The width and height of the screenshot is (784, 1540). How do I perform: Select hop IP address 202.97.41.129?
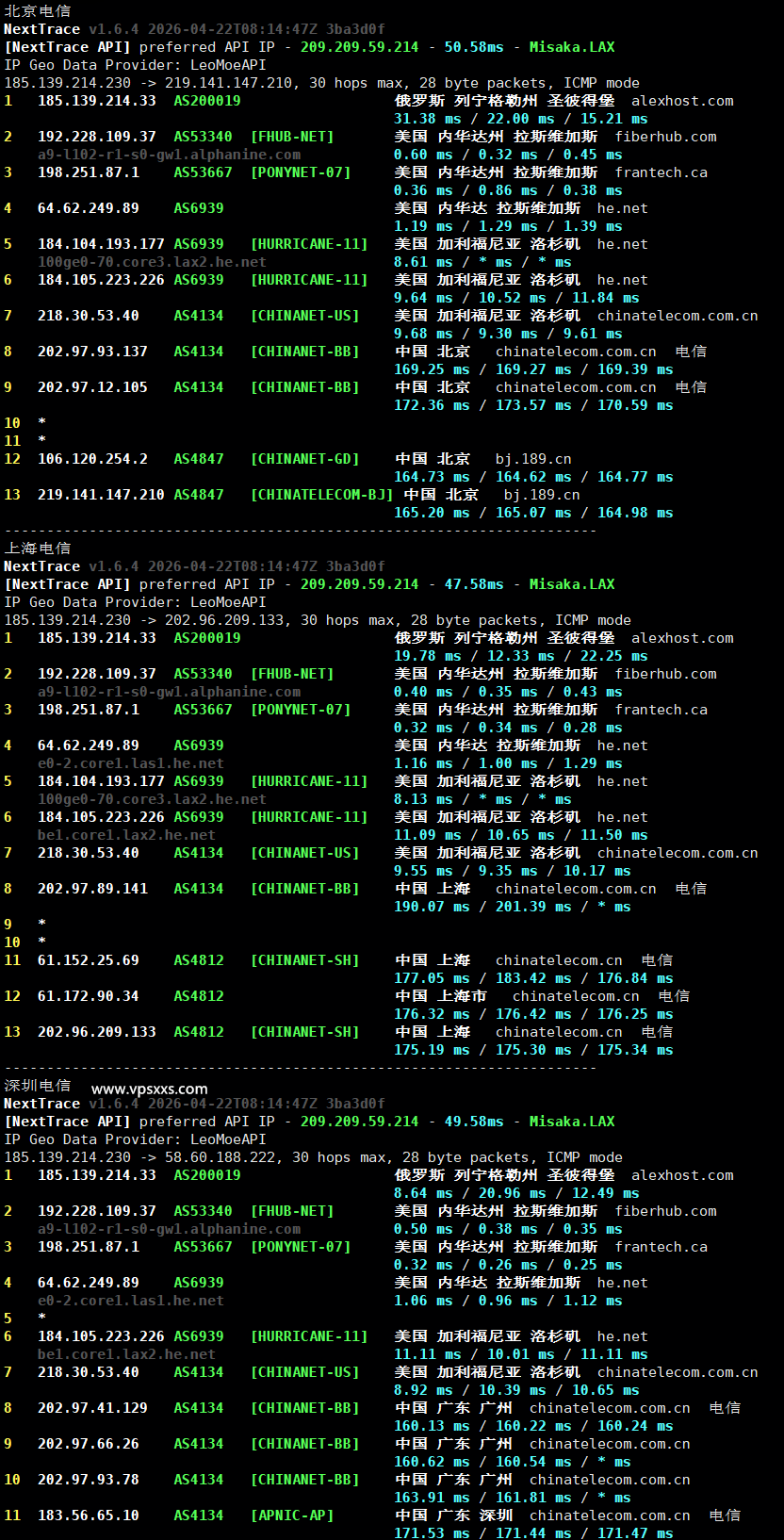[x=92, y=1407]
